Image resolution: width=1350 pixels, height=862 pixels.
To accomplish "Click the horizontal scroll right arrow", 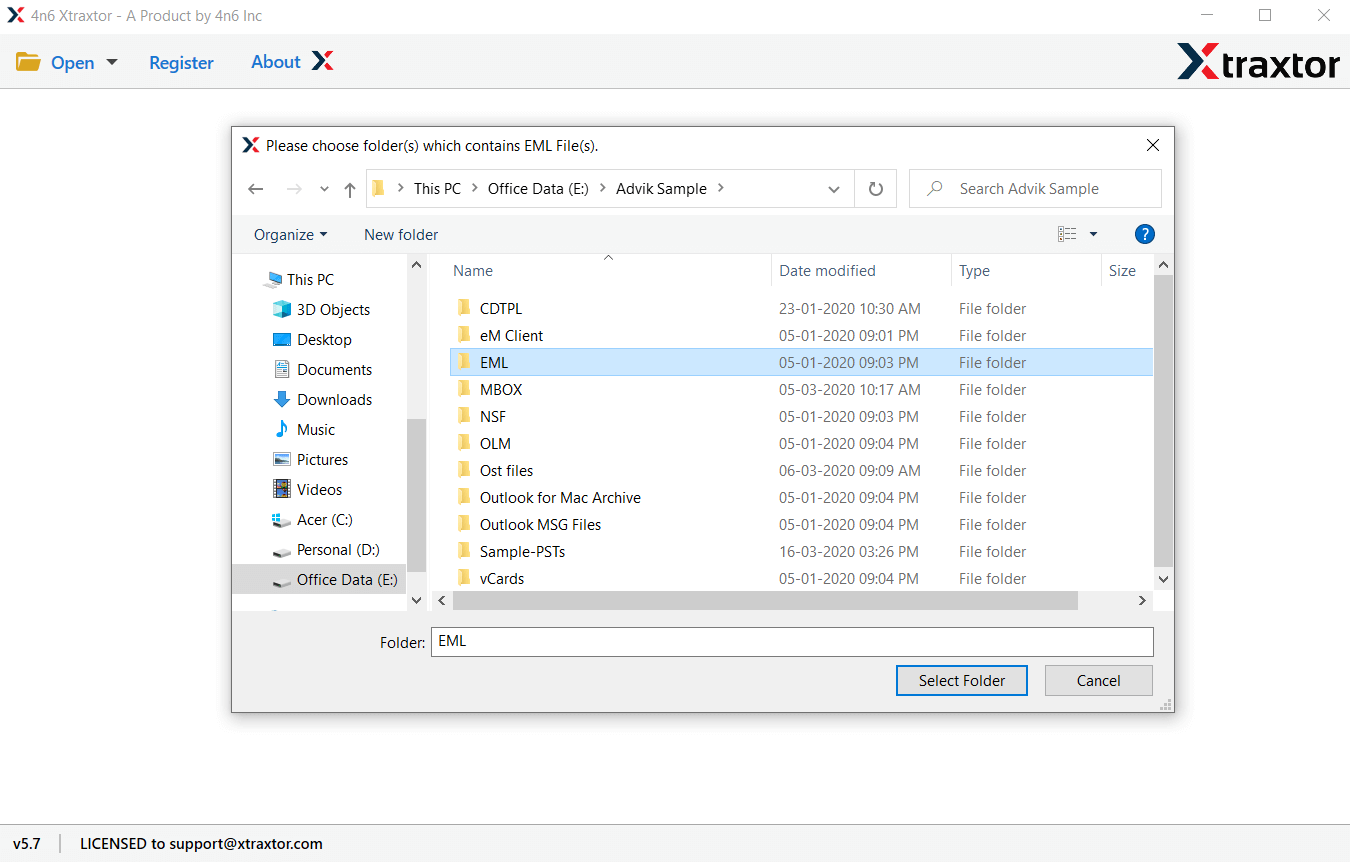I will (1142, 600).
